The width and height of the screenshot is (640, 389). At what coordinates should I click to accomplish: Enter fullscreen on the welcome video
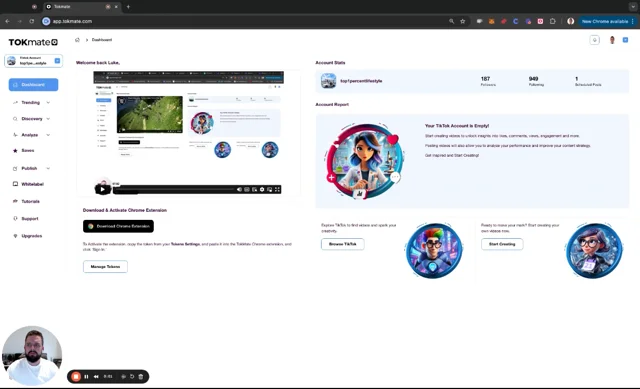coord(277,189)
